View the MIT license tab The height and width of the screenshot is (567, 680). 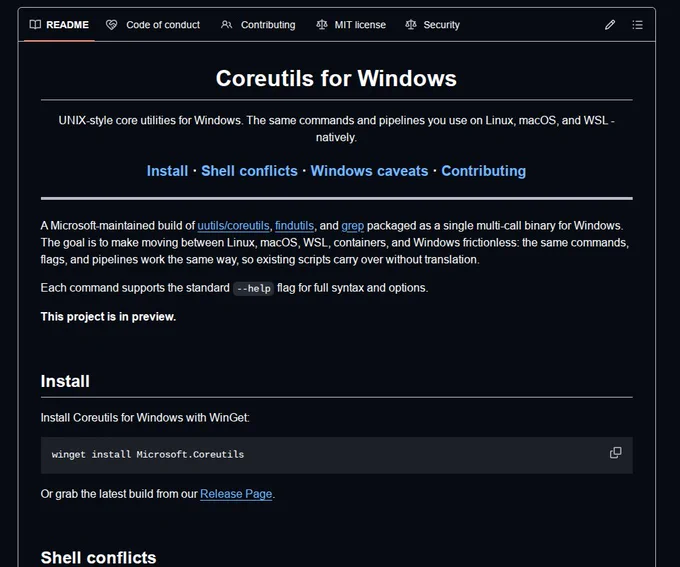click(351, 25)
